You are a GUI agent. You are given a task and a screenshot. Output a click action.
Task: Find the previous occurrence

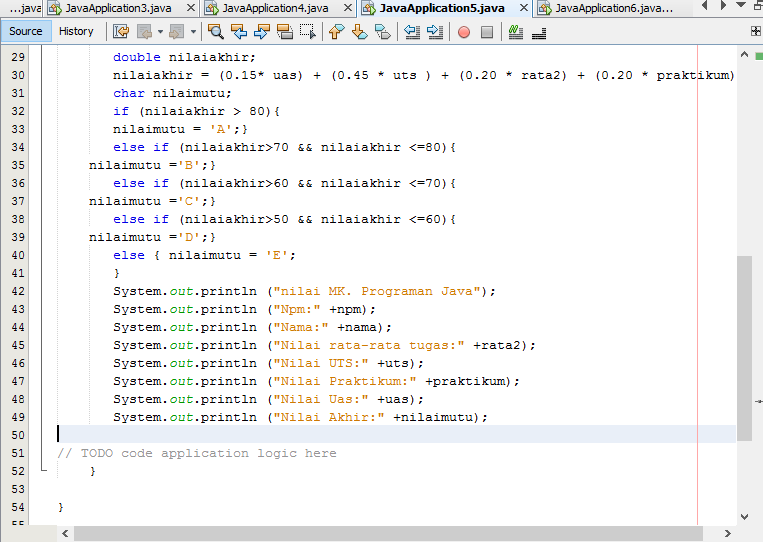pos(239,32)
